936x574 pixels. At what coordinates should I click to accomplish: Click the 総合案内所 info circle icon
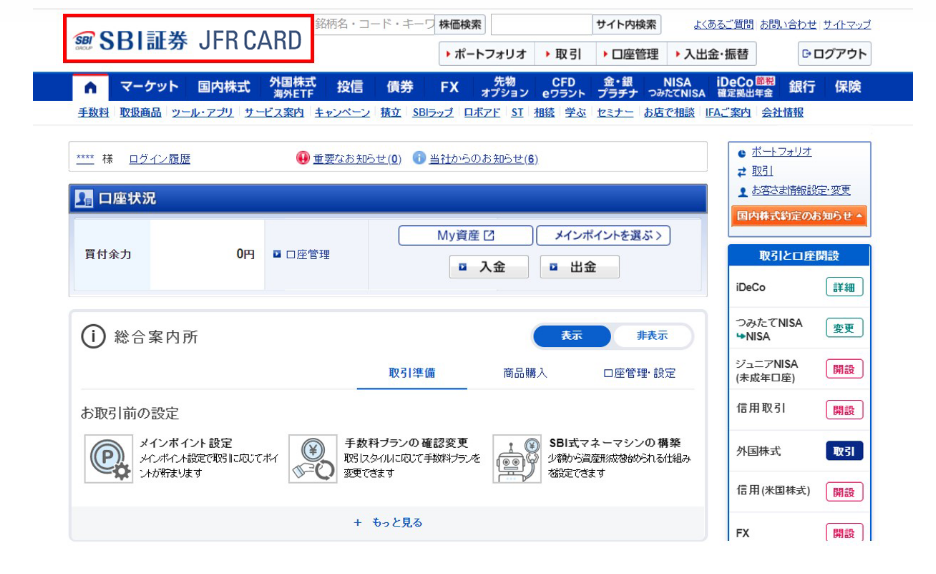[x=93, y=337]
